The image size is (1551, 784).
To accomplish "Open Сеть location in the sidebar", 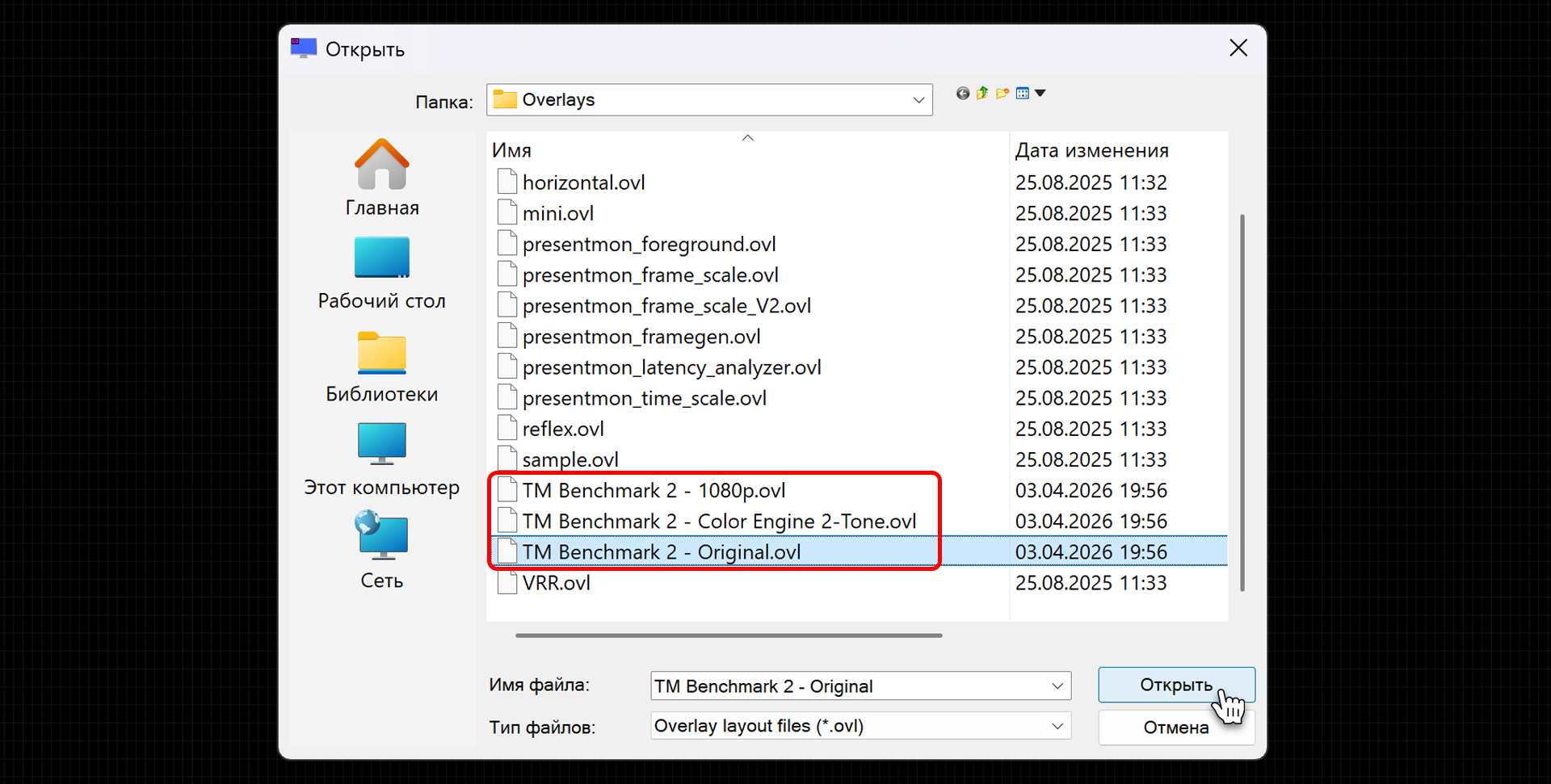I will (381, 551).
